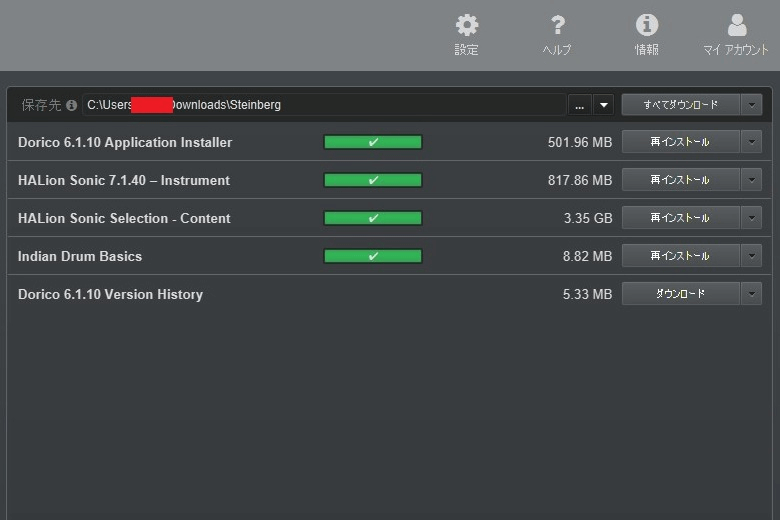Reinstall Dorico 6.1.10 Application Installer
780x520 pixels.
tap(680, 142)
